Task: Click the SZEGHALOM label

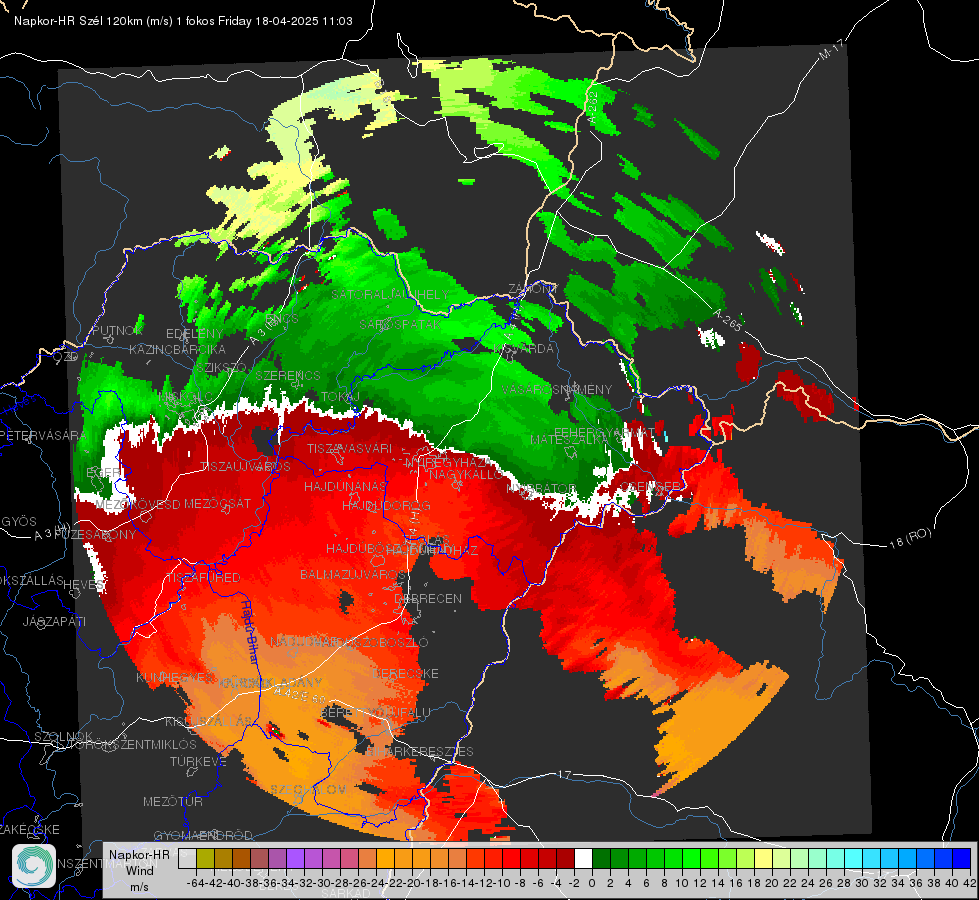Action: (x=308, y=789)
